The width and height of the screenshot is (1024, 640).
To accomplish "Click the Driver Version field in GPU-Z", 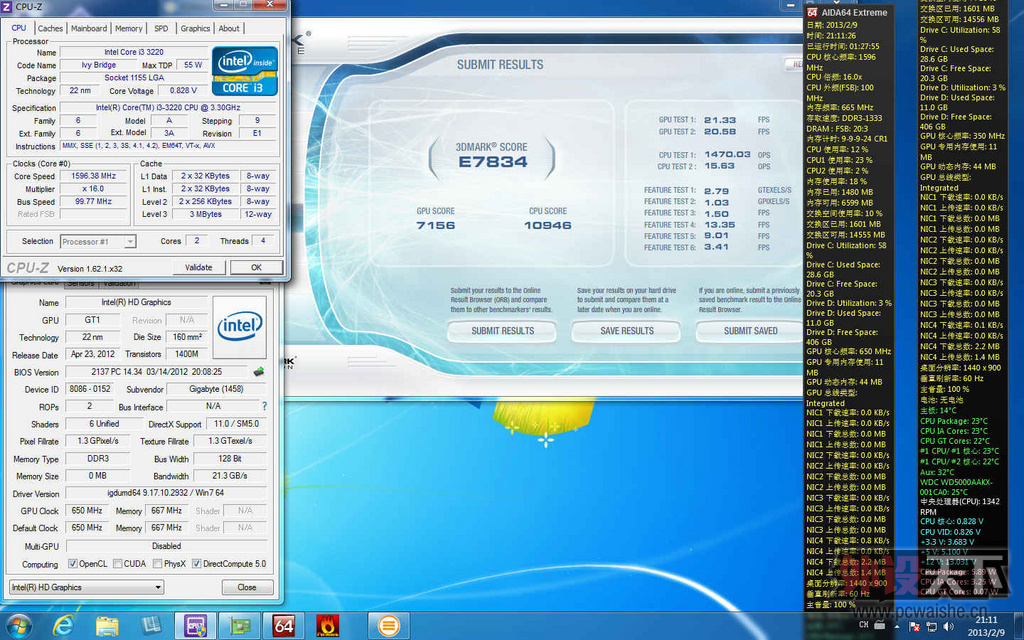I will click(x=166, y=493).
